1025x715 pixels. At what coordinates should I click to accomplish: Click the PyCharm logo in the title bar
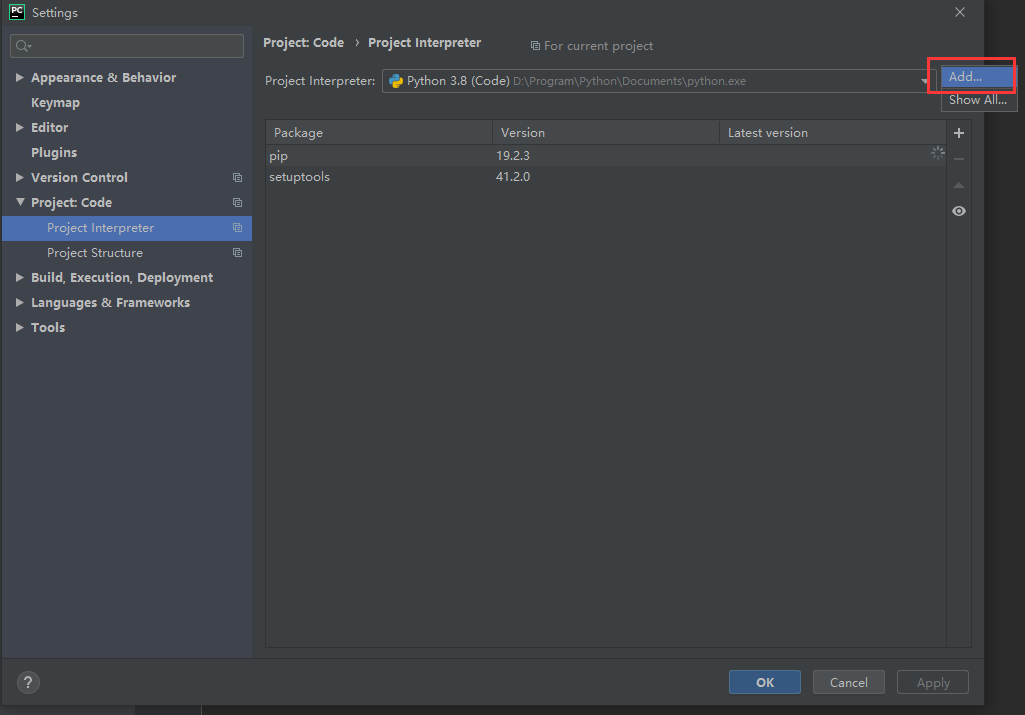point(16,12)
